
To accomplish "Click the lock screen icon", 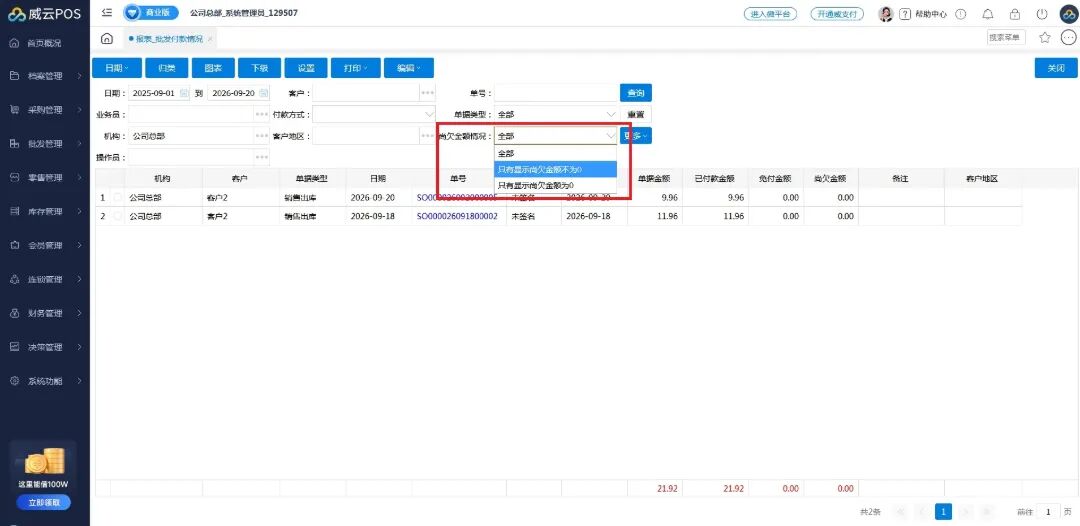I will [1015, 14].
